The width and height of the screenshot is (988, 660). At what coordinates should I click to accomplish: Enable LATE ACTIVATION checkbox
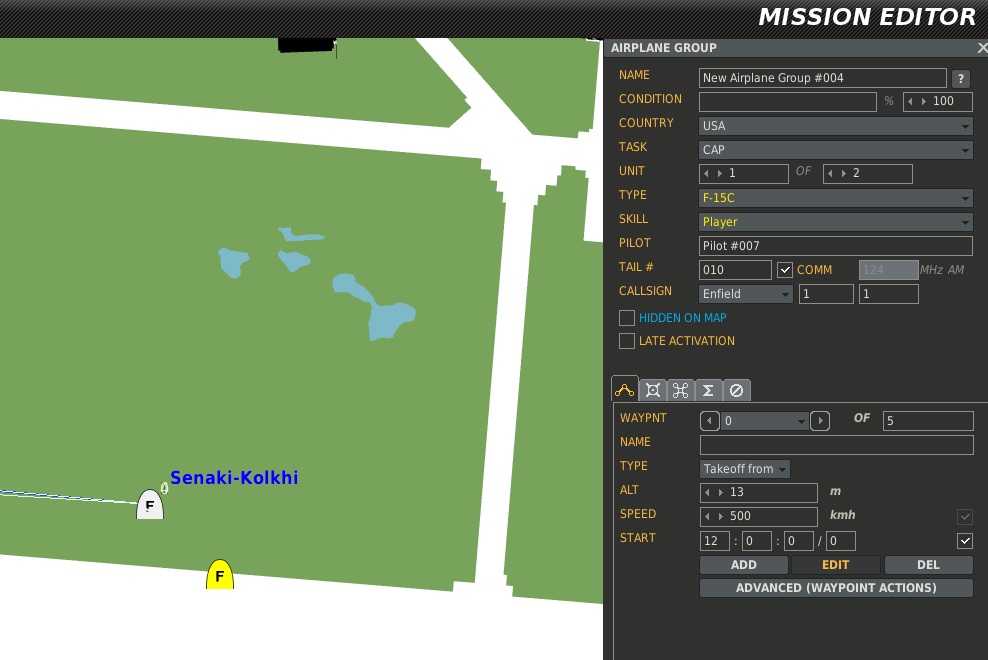pyautogui.click(x=626, y=341)
